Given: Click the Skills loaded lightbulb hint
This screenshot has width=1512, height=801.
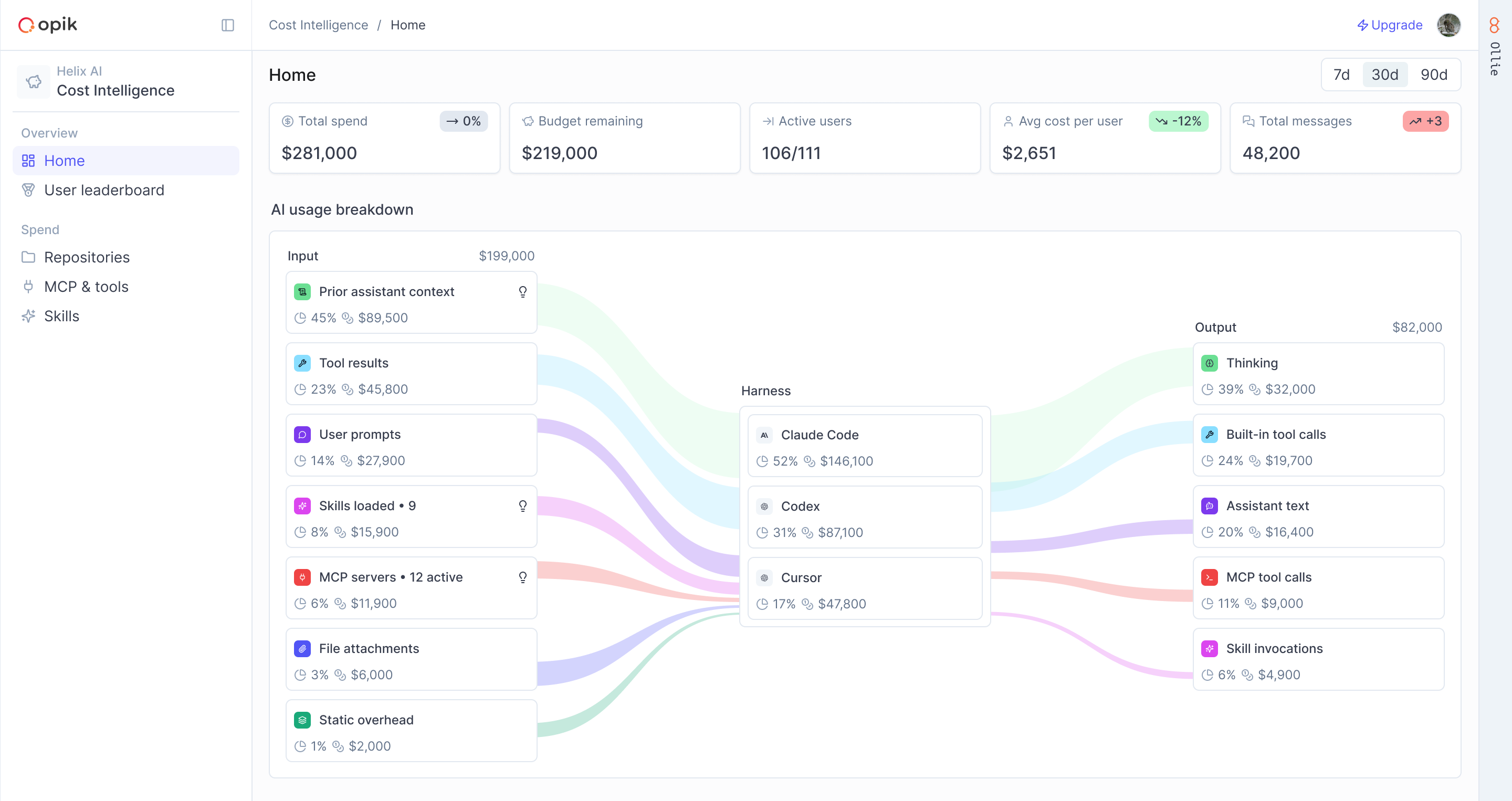Looking at the screenshot, I should click(x=522, y=506).
